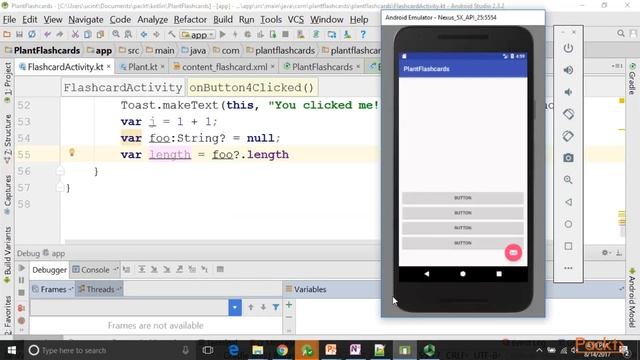Tap the pink floating action button

pos(513,253)
